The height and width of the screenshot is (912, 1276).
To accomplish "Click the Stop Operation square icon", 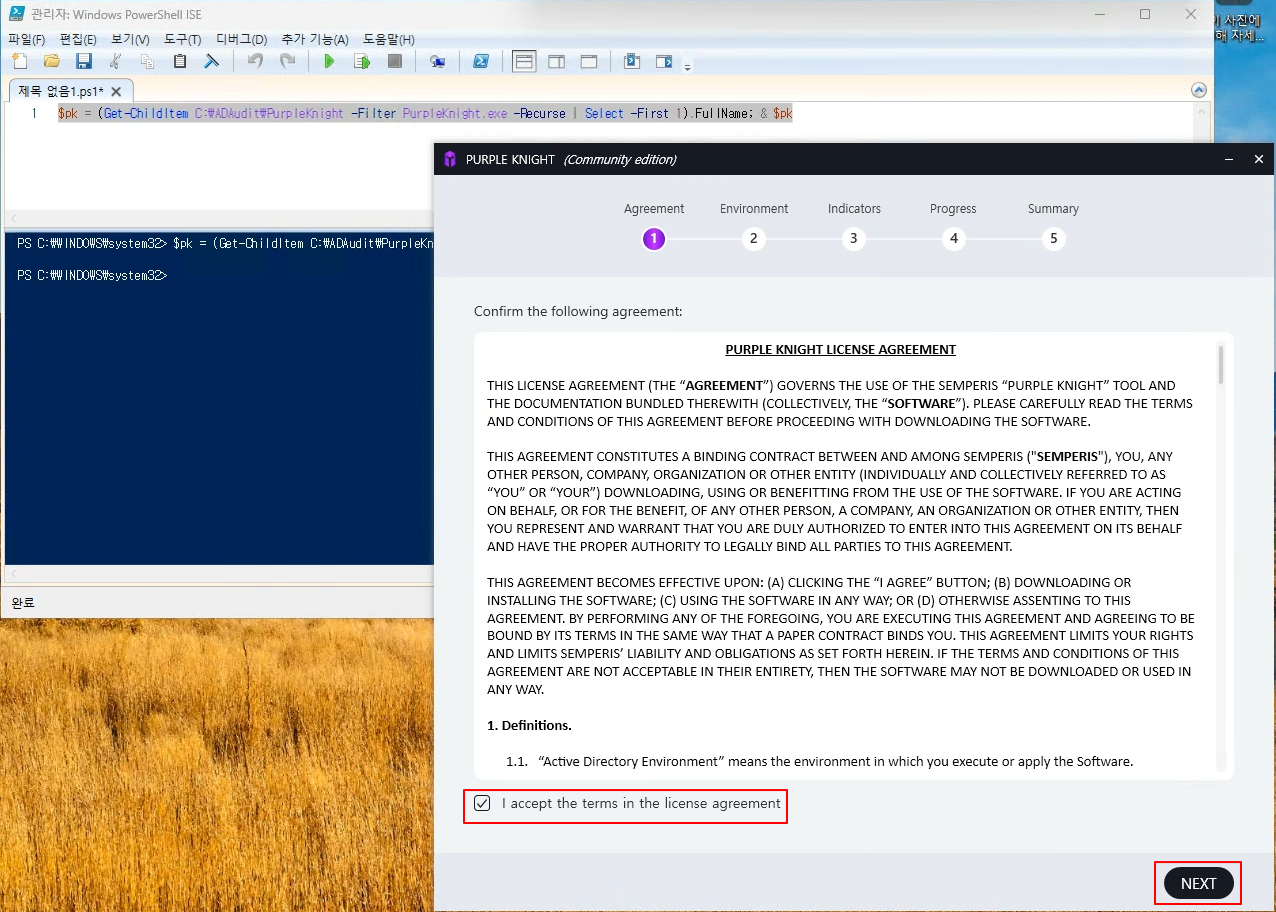I will pos(395,61).
